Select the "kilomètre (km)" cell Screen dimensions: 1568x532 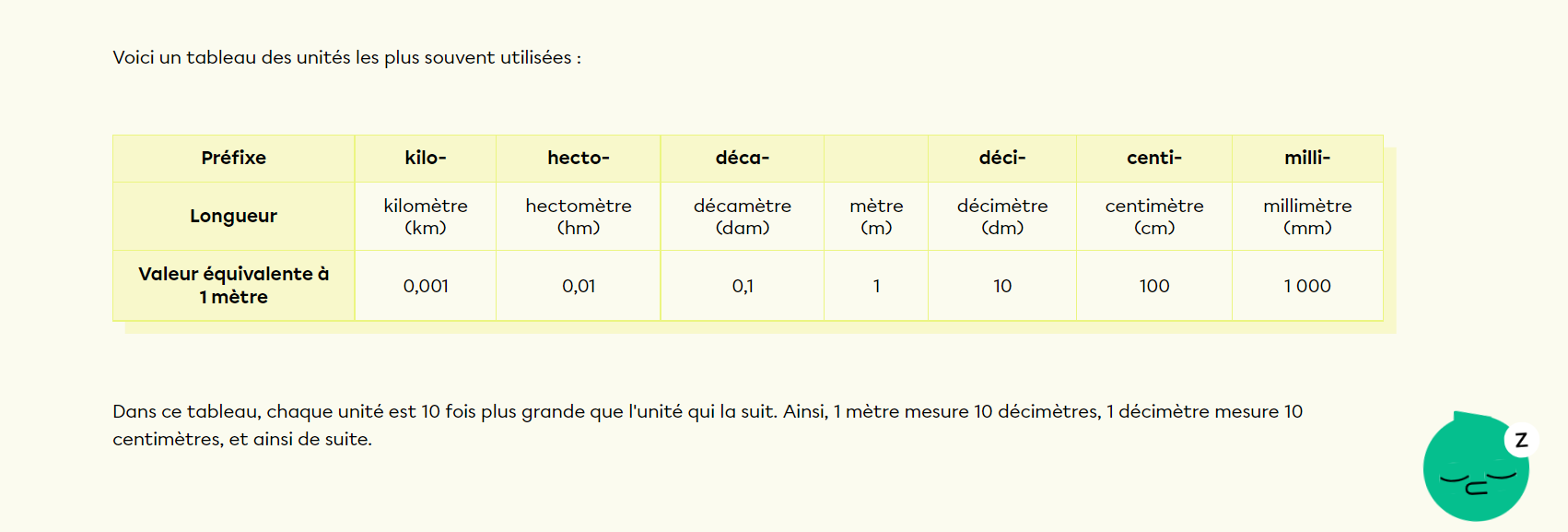click(x=425, y=216)
